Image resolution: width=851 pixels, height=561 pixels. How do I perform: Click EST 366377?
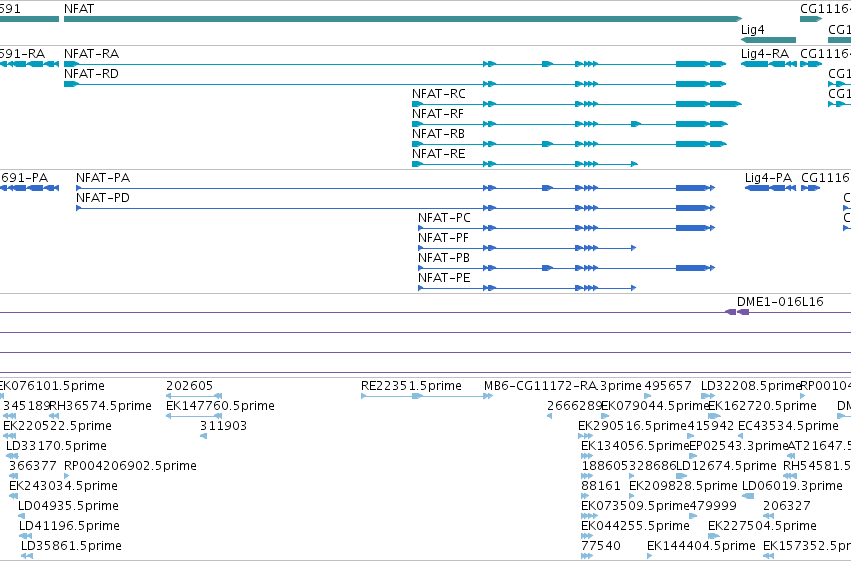(x=33, y=466)
